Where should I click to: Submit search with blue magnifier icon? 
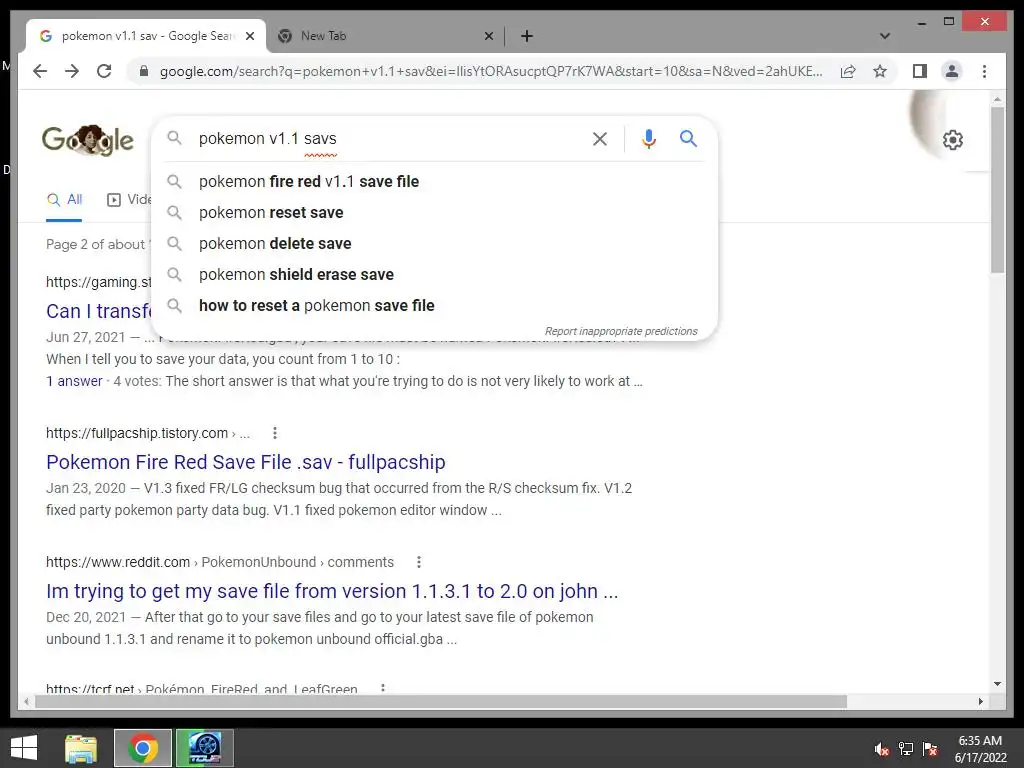[x=688, y=138]
